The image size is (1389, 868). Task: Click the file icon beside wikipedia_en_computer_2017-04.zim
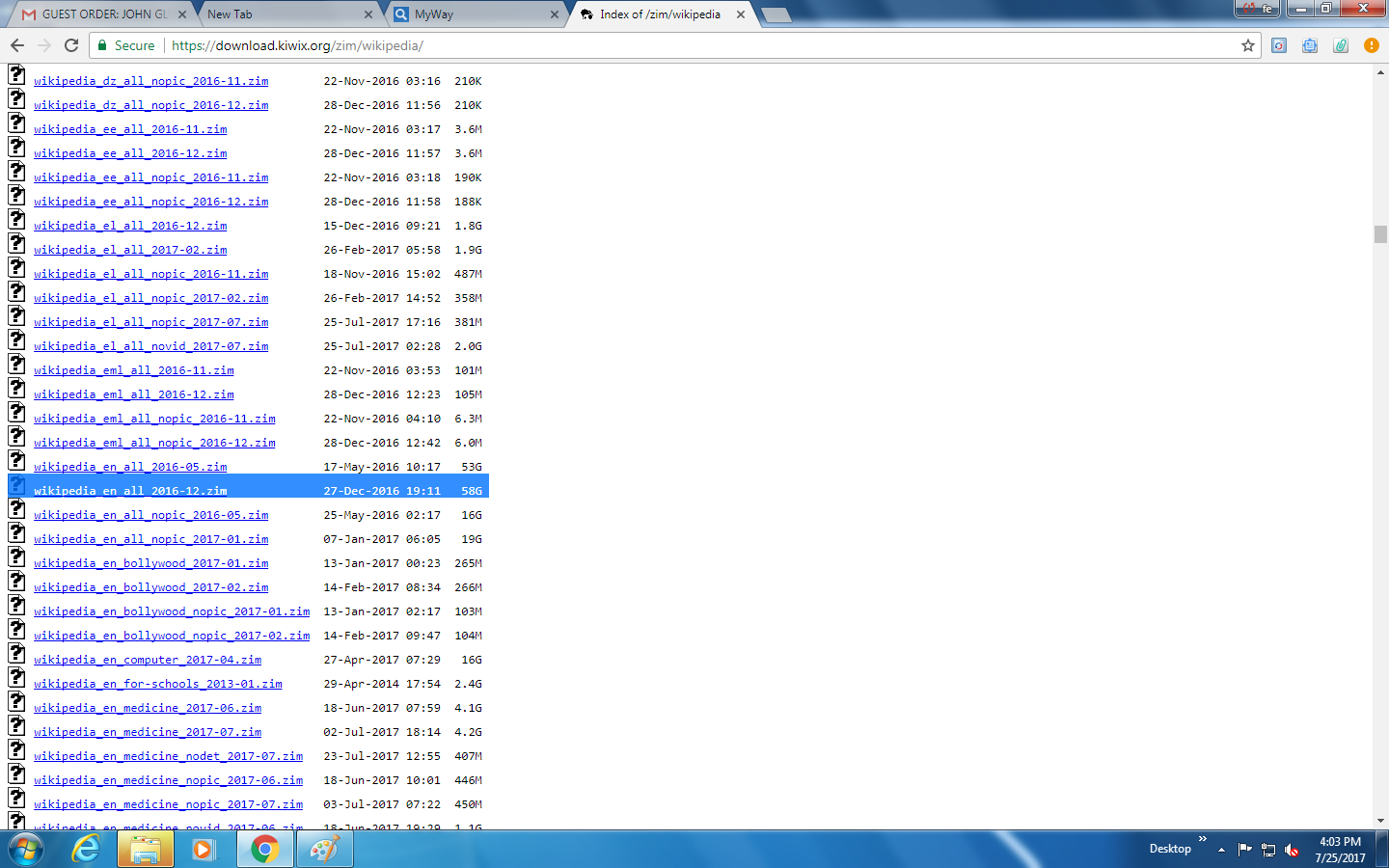click(x=16, y=654)
